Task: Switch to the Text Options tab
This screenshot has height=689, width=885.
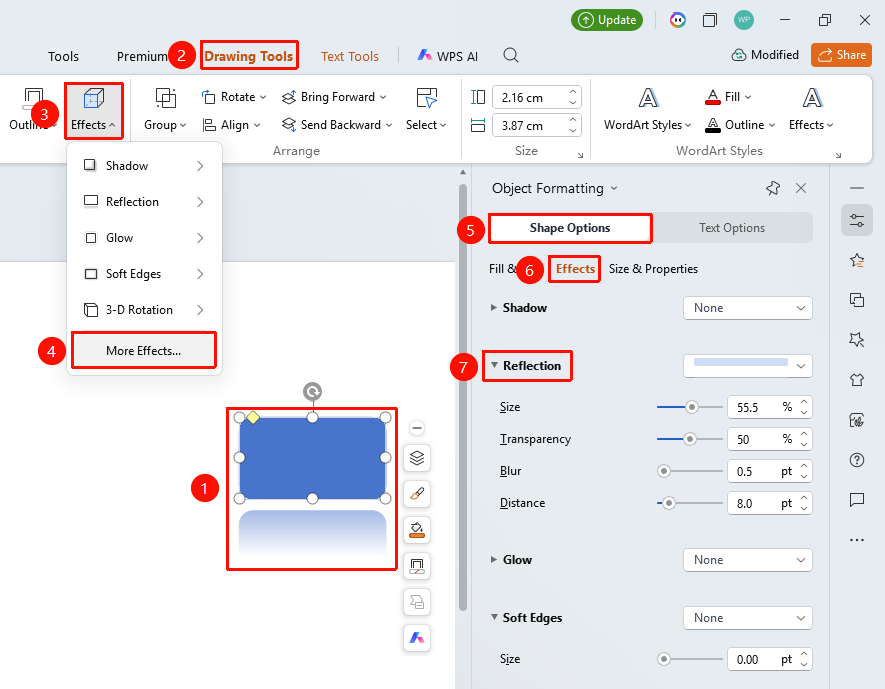Action: pyautogui.click(x=732, y=228)
